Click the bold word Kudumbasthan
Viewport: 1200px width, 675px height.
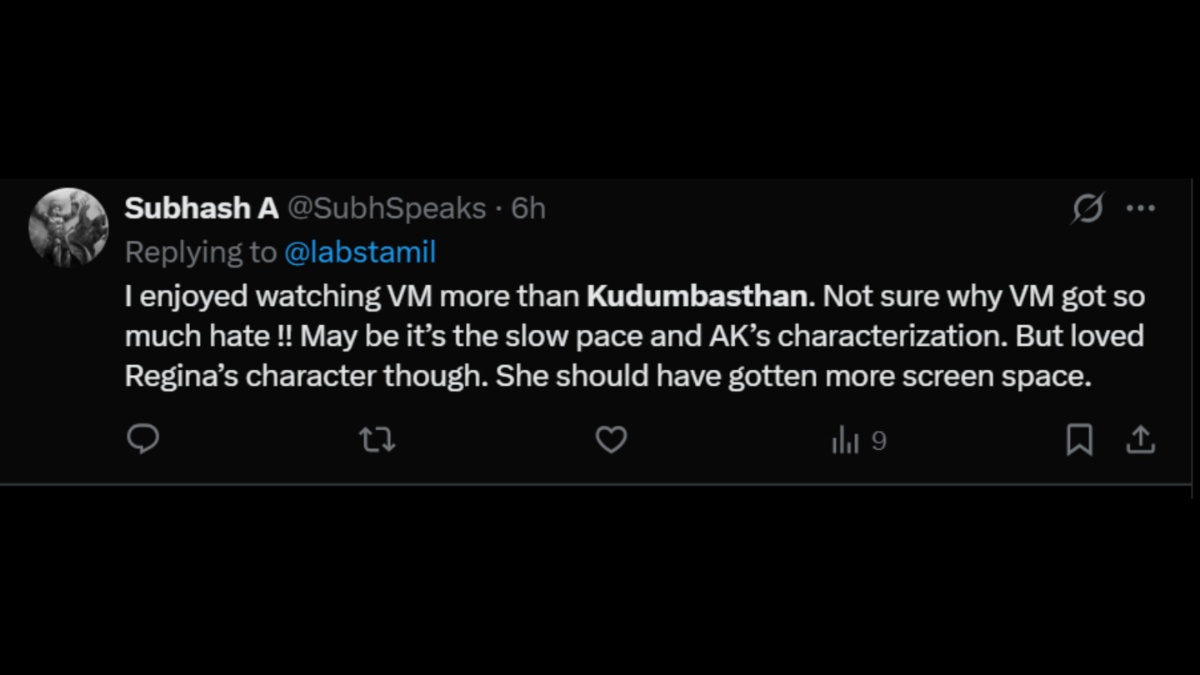coord(696,297)
